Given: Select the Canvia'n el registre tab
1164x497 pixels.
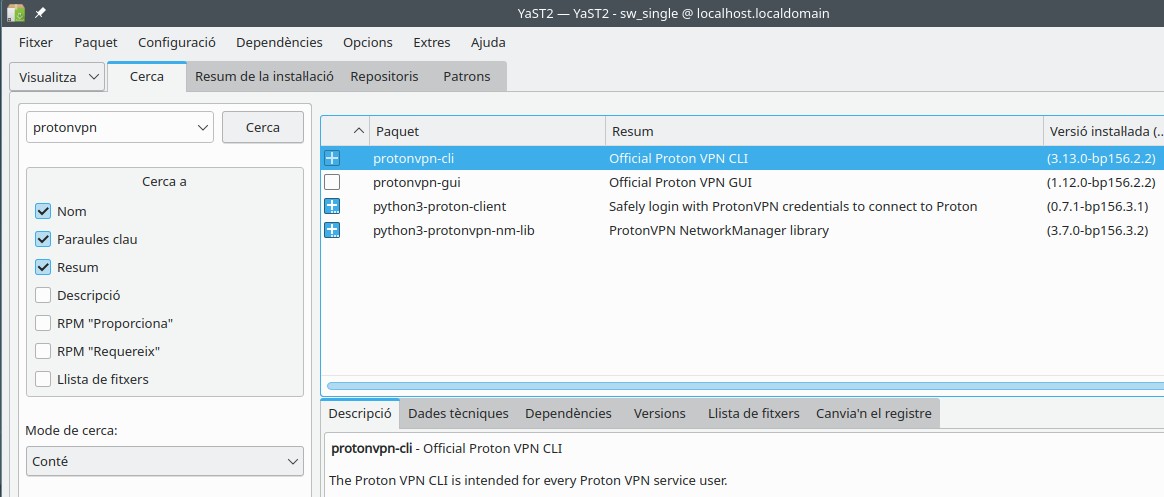Looking at the screenshot, I should click(874, 414).
